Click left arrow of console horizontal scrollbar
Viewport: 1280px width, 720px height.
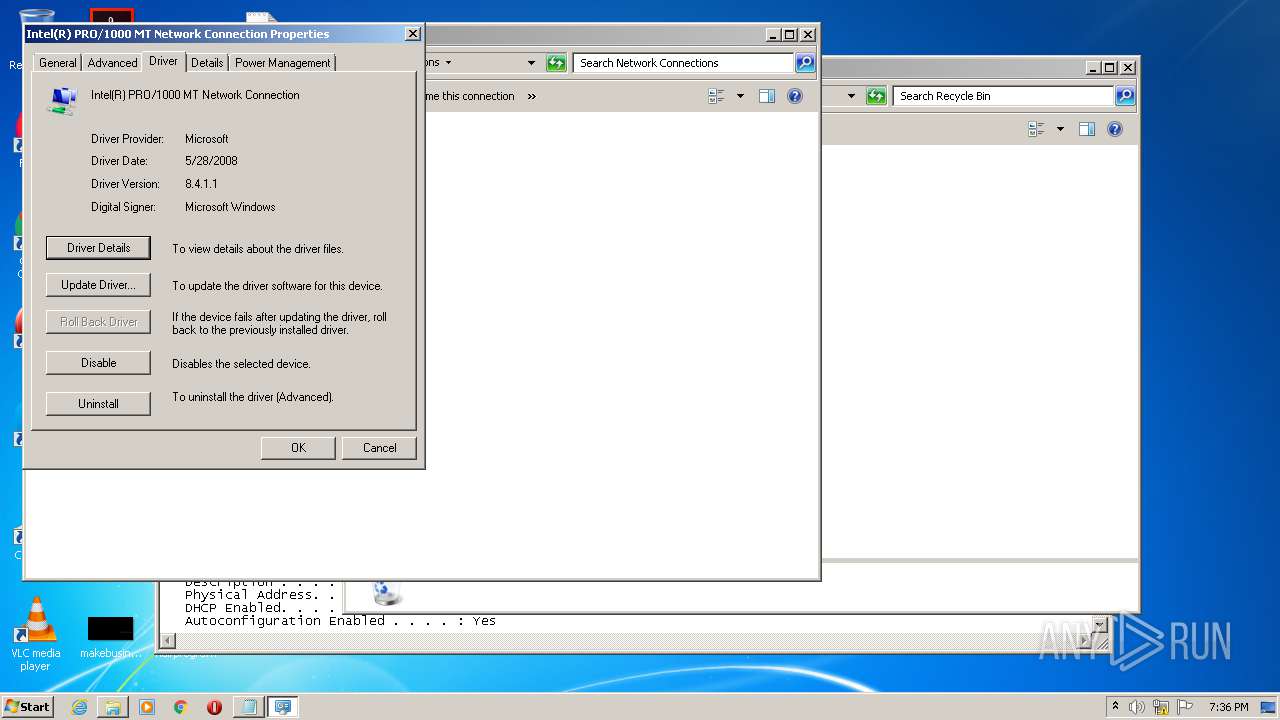pyautogui.click(x=167, y=640)
